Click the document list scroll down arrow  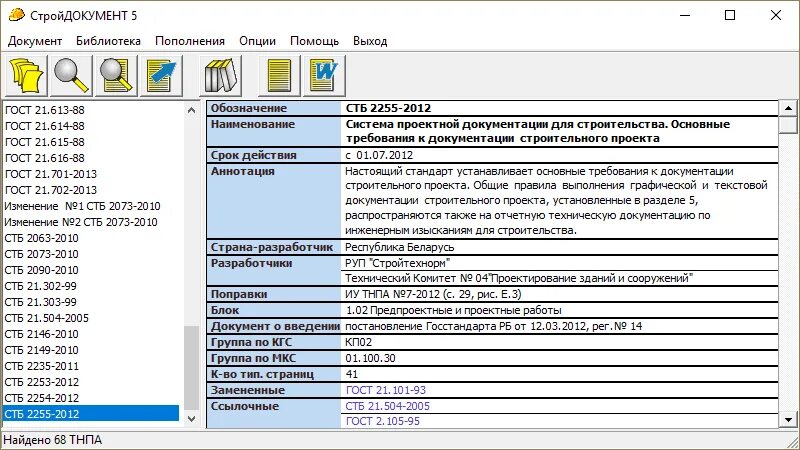click(191, 419)
